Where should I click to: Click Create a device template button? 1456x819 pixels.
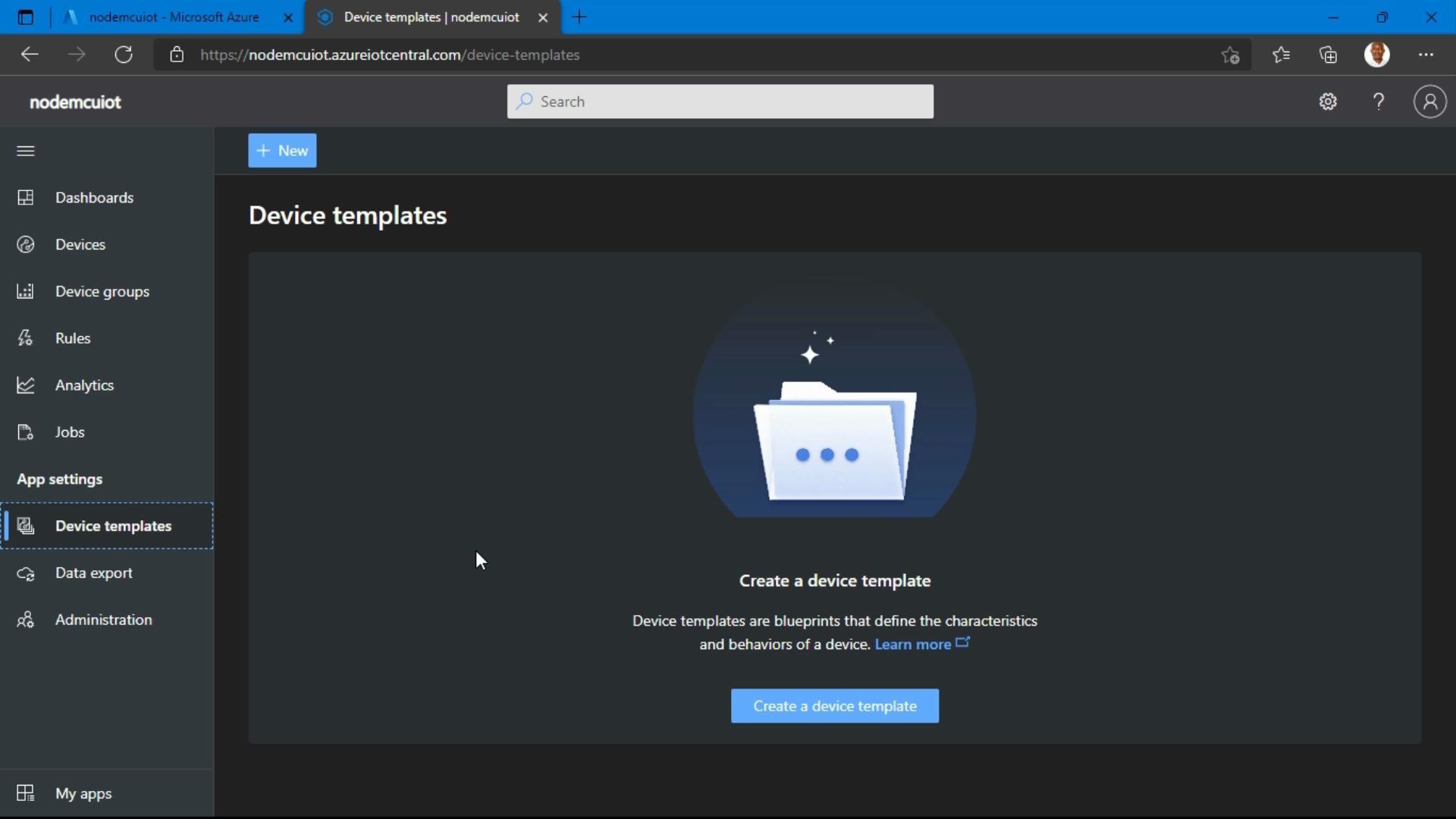point(835,706)
